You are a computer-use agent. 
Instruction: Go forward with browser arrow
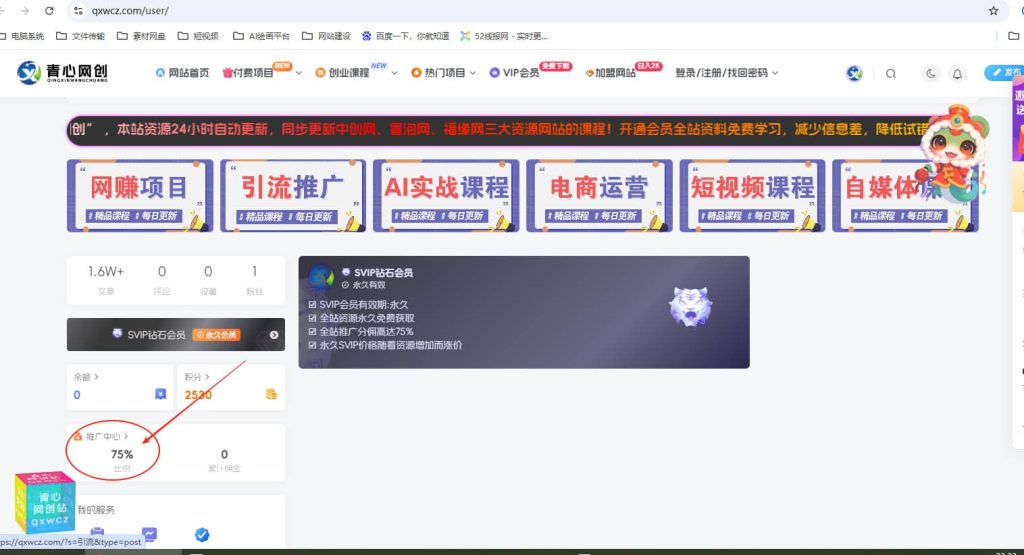tap(24, 10)
